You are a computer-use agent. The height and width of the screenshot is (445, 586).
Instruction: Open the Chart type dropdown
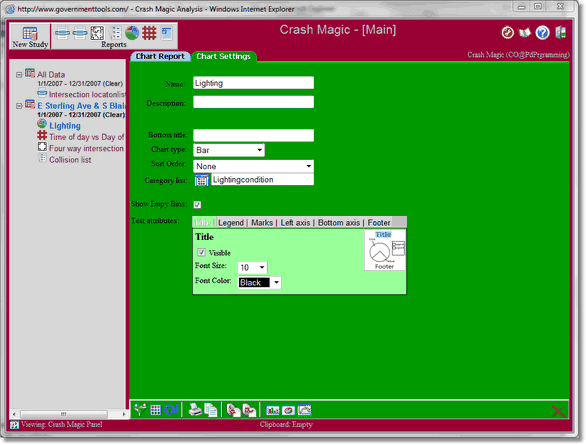click(229, 150)
